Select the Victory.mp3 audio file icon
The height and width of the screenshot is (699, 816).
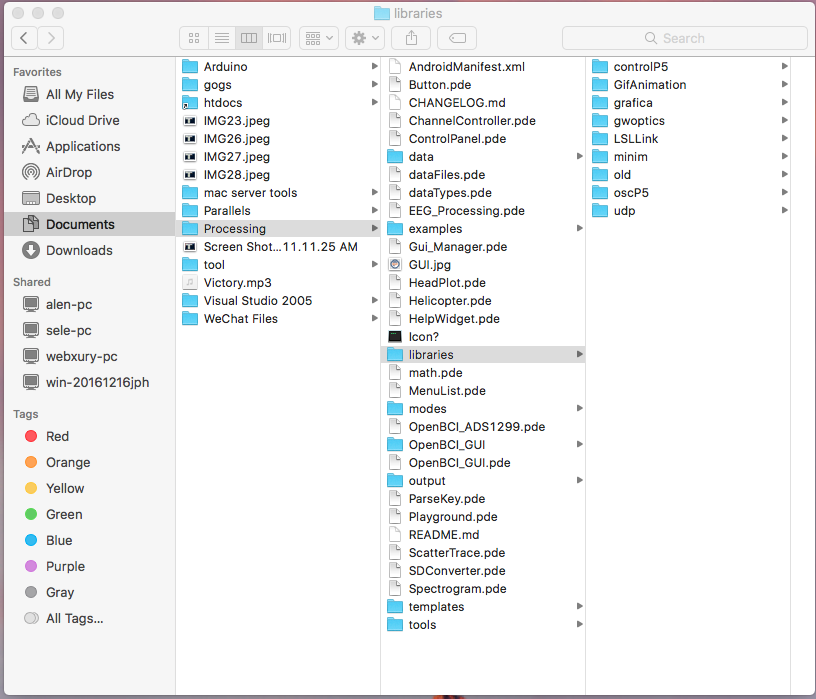pyautogui.click(x=190, y=283)
